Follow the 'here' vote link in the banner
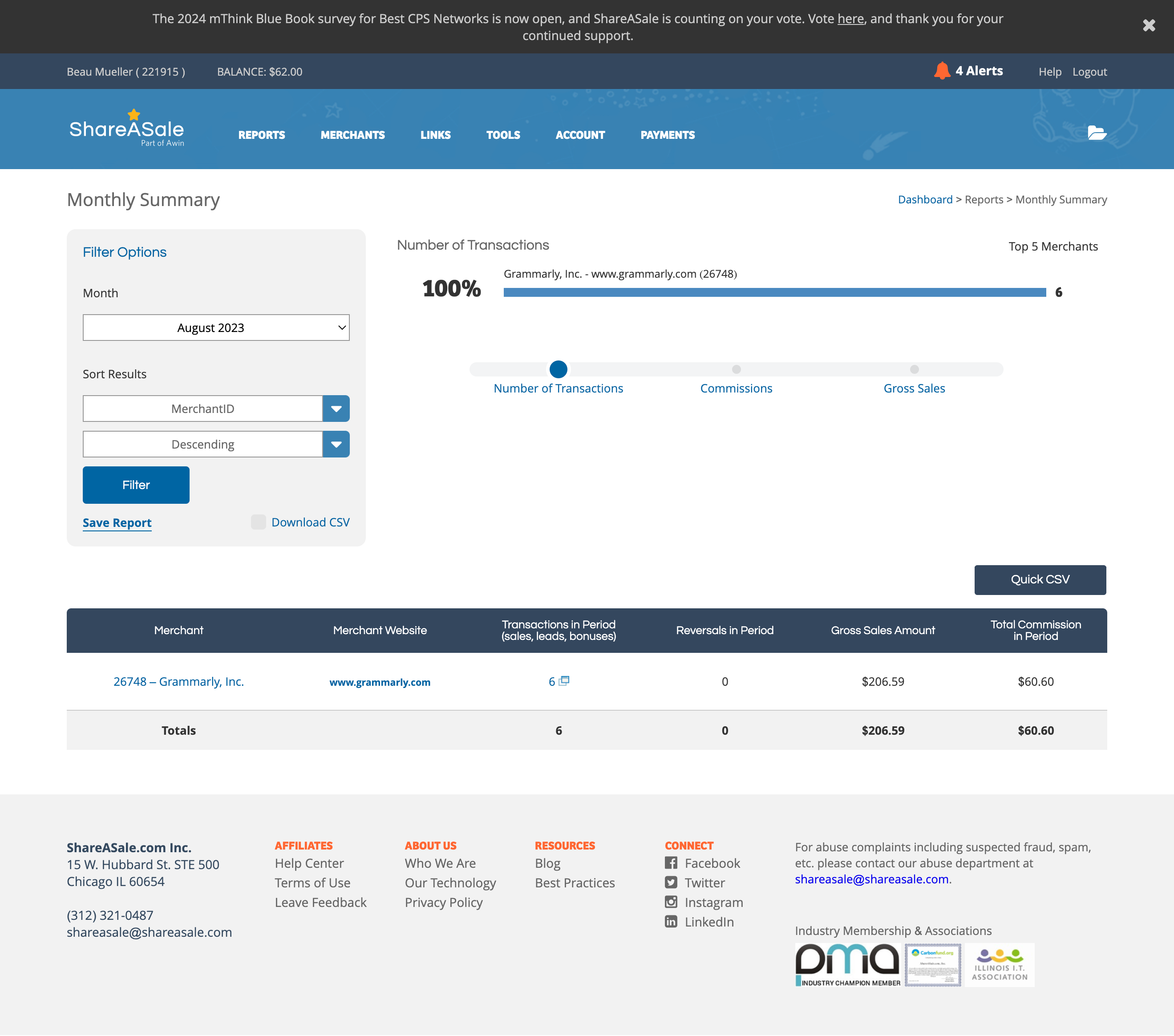Viewport: 1174px width, 1036px height. (x=850, y=18)
